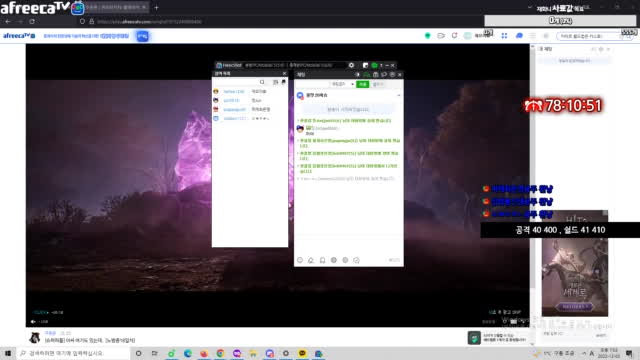Click the reload icon in the afreecaTV header
The height and width of the screenshot is (360, 640).
click(x=454, y=36)
